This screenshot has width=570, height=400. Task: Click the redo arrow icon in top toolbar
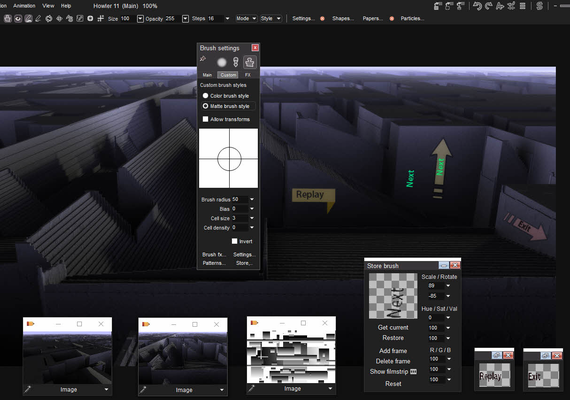(x=489, y=6)
